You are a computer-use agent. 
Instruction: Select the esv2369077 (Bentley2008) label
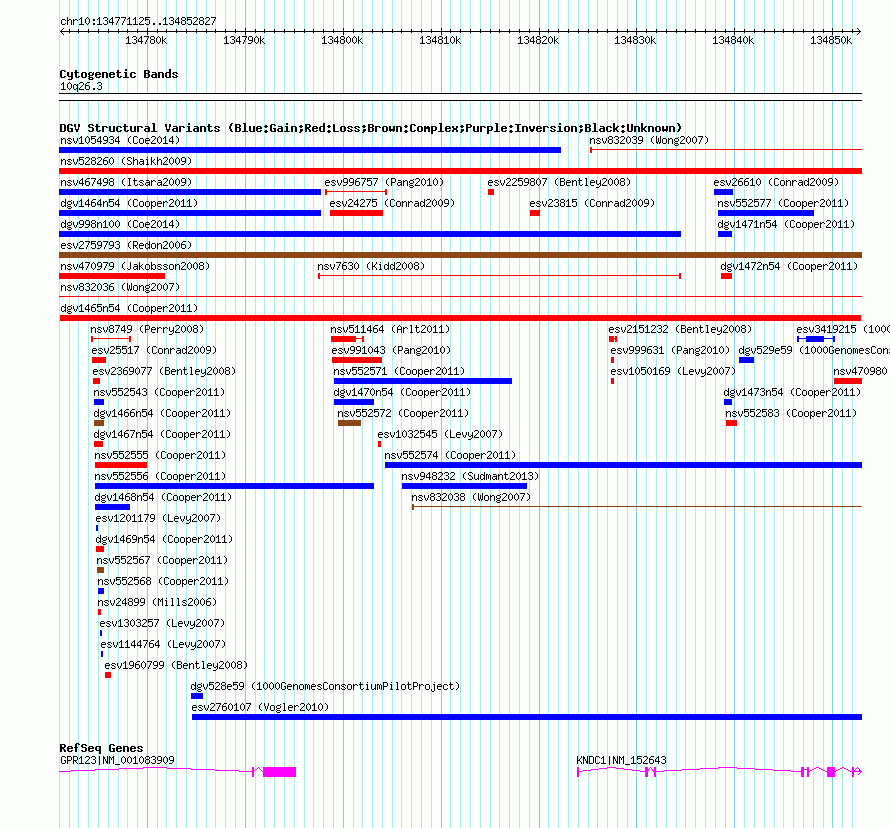[x=164, y=371]
